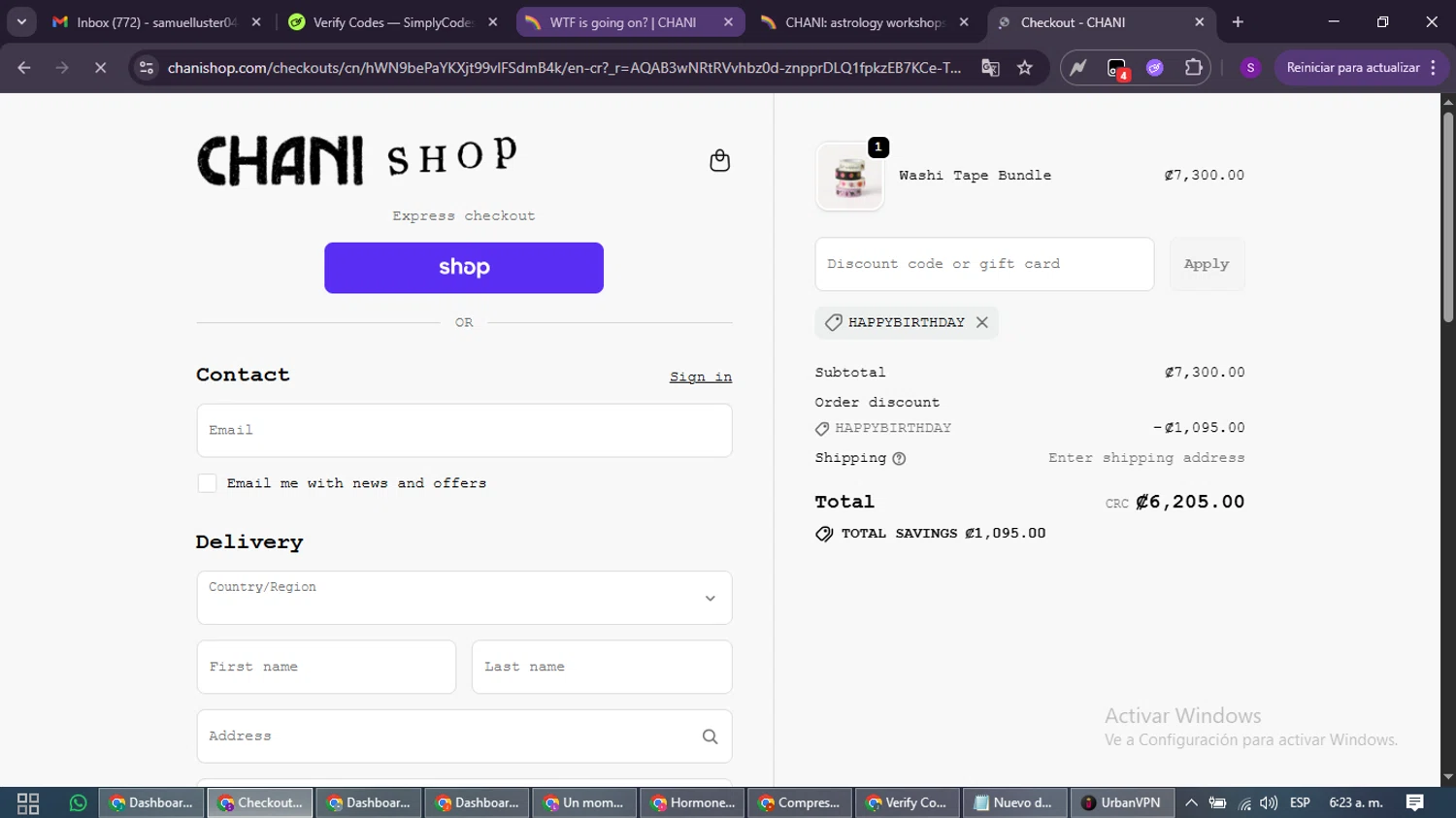
Task: Open the translate page icon in address bar
Action: click(x=990, y=68)
